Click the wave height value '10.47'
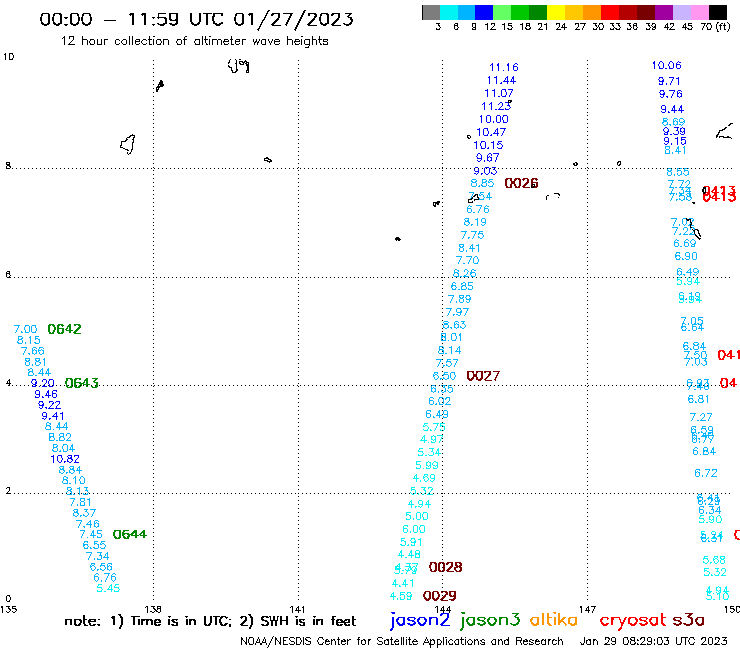 491,133
